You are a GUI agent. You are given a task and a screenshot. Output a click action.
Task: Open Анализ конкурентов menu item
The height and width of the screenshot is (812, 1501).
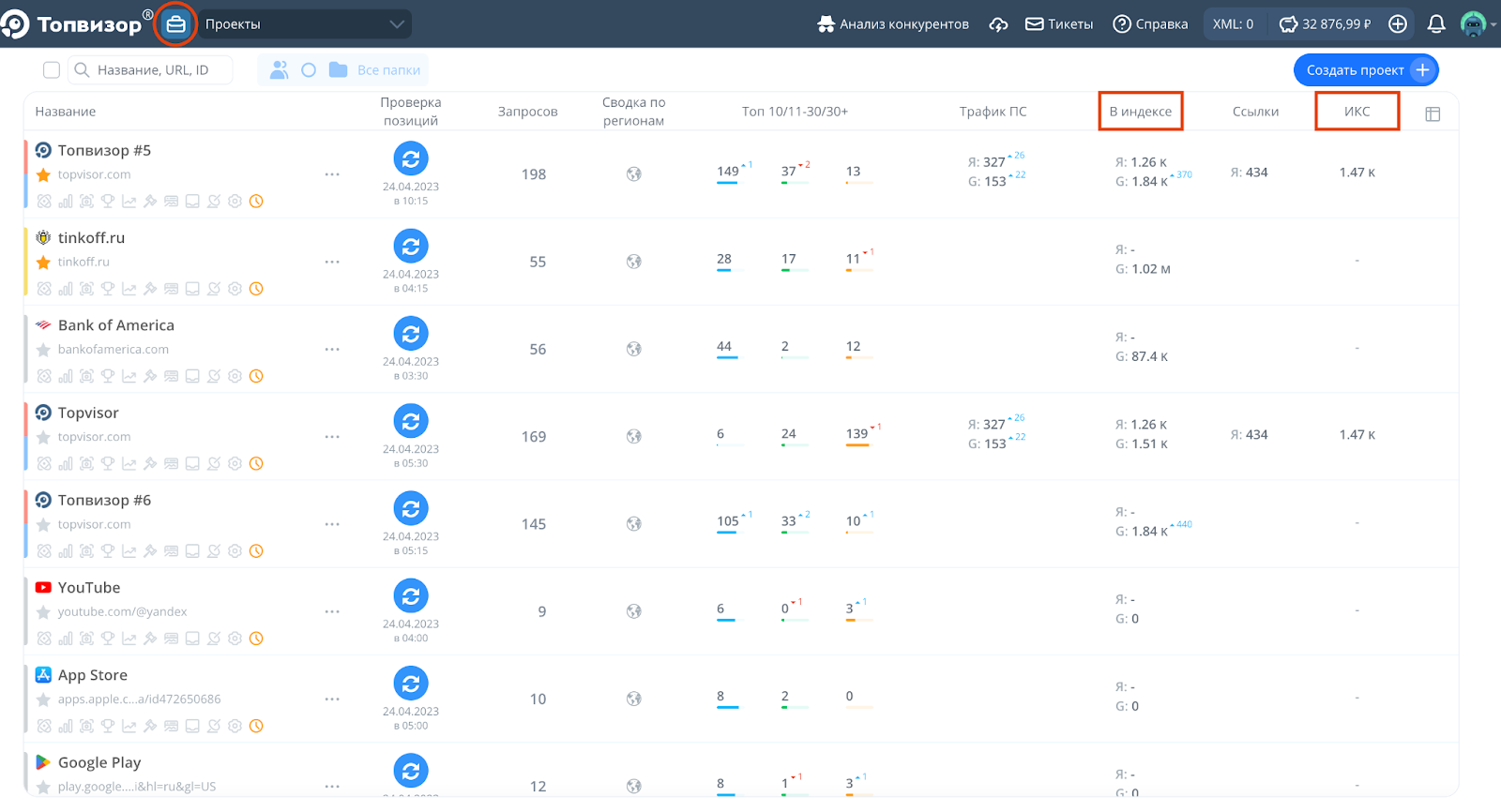click(x=893, y=24)
